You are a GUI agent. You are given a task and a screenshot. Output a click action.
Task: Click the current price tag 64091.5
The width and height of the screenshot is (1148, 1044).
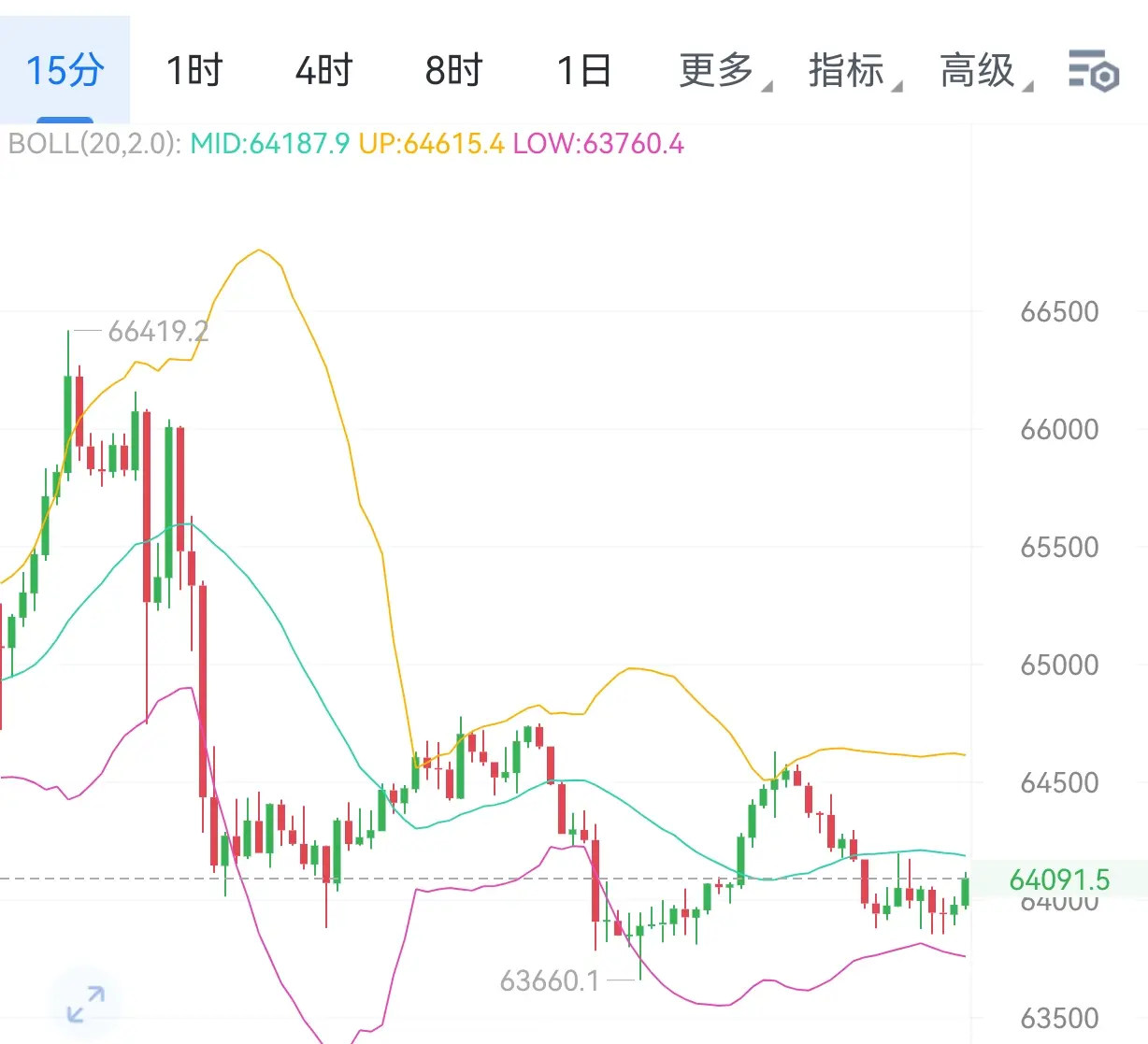1059,880
